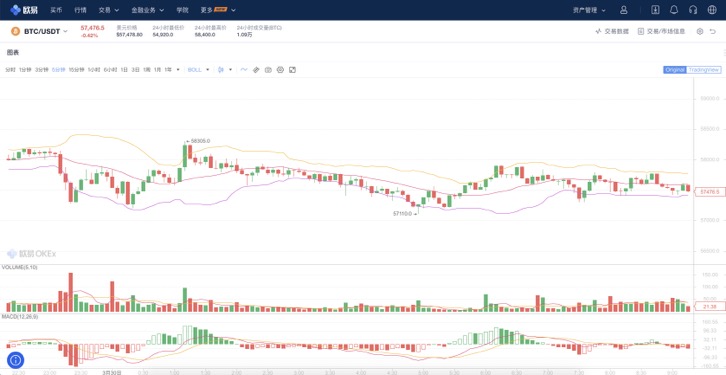Select the drawing ruler tool icon
Image resolution: width=726 pixels, height=375 pixels.
pos(256,70)
